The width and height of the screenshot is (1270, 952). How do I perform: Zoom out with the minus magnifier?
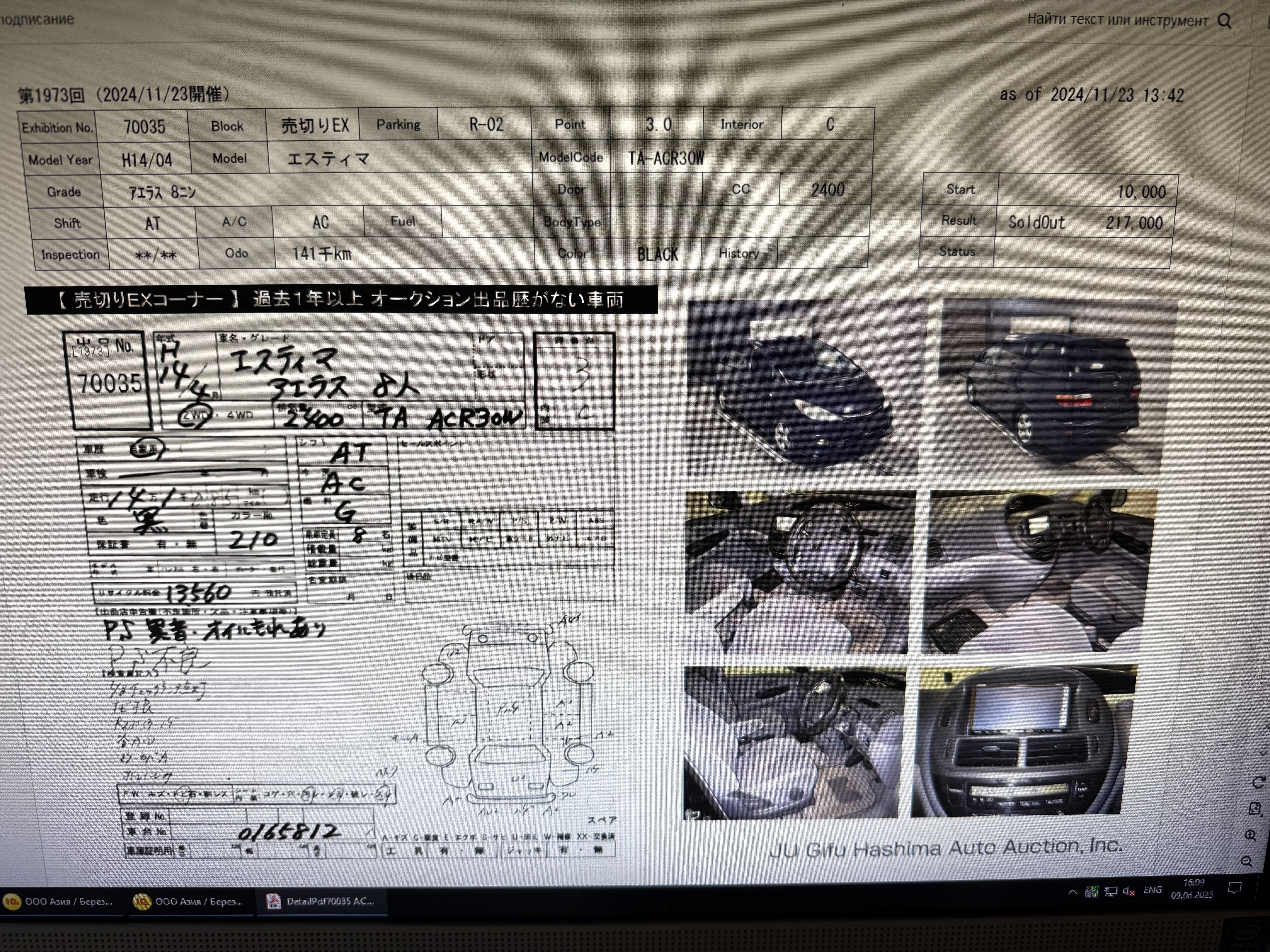(x=1246, y=861)
